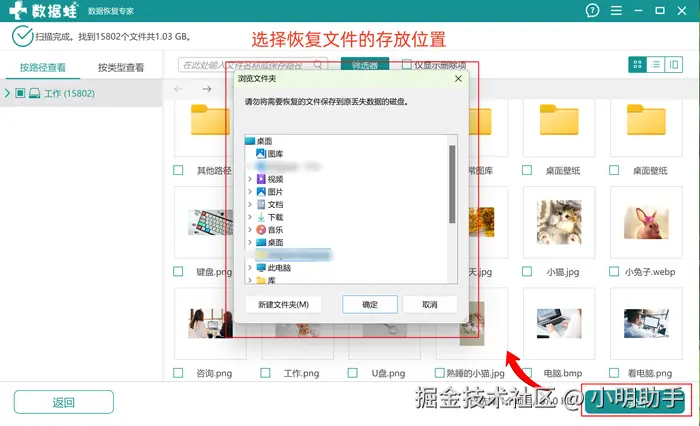Viewport: 700px width, 426px height.
Task: Open the 电脑.bmp laptop thumbnail
Action: coord(559,323)
